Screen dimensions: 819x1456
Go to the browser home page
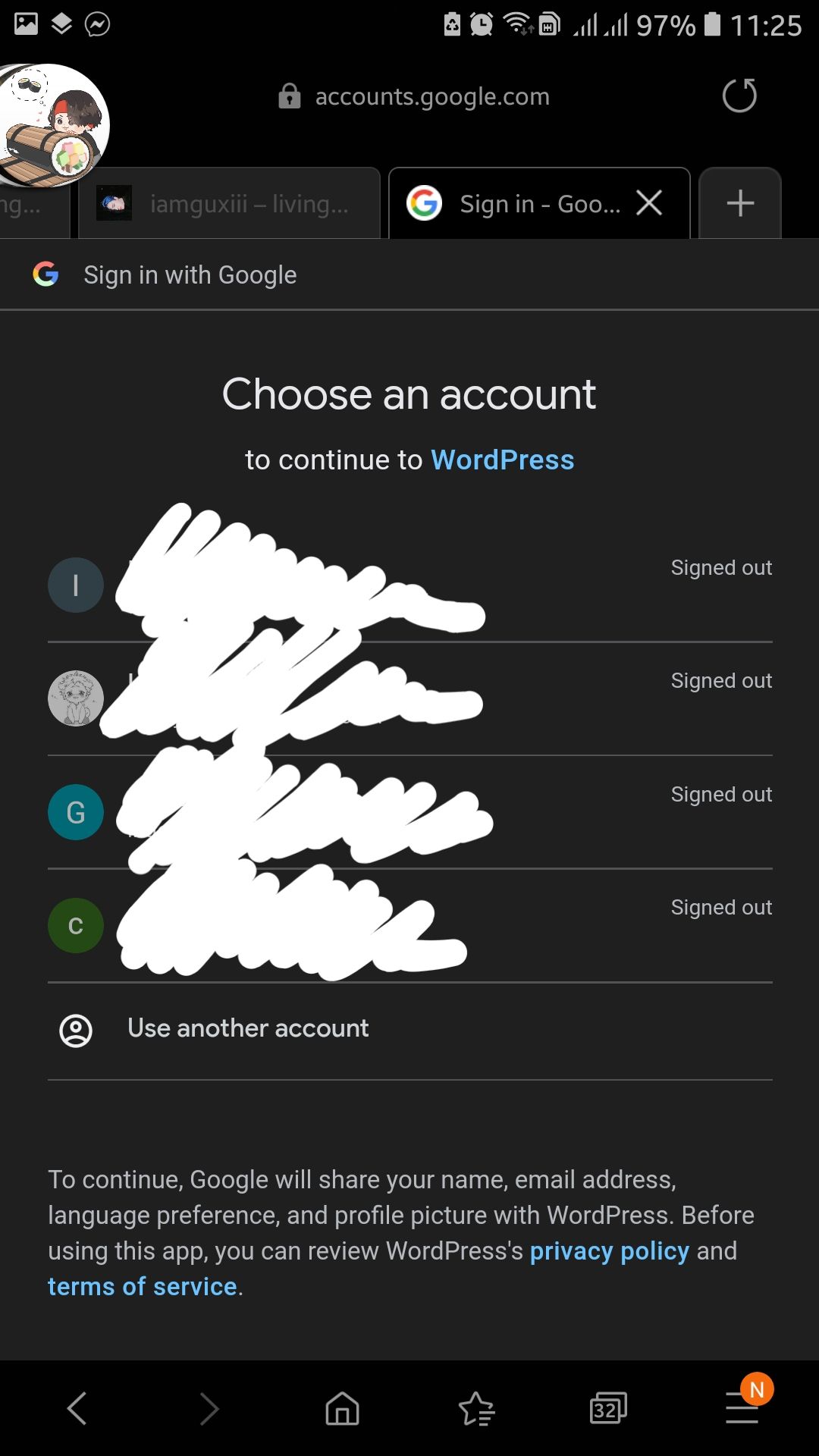click(342, 1409)
